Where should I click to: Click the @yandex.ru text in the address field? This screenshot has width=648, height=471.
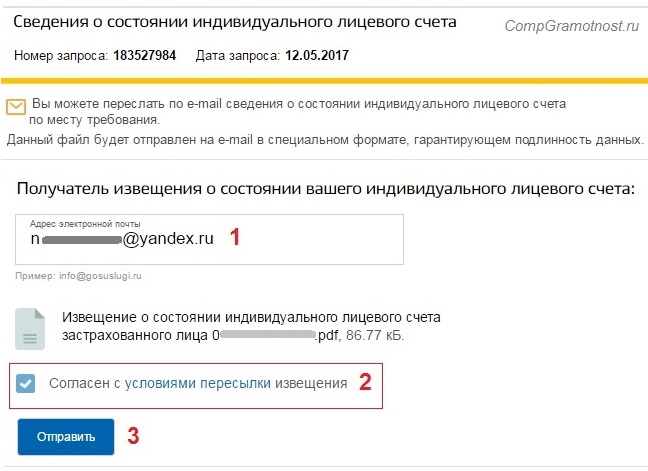pos(168,238)
